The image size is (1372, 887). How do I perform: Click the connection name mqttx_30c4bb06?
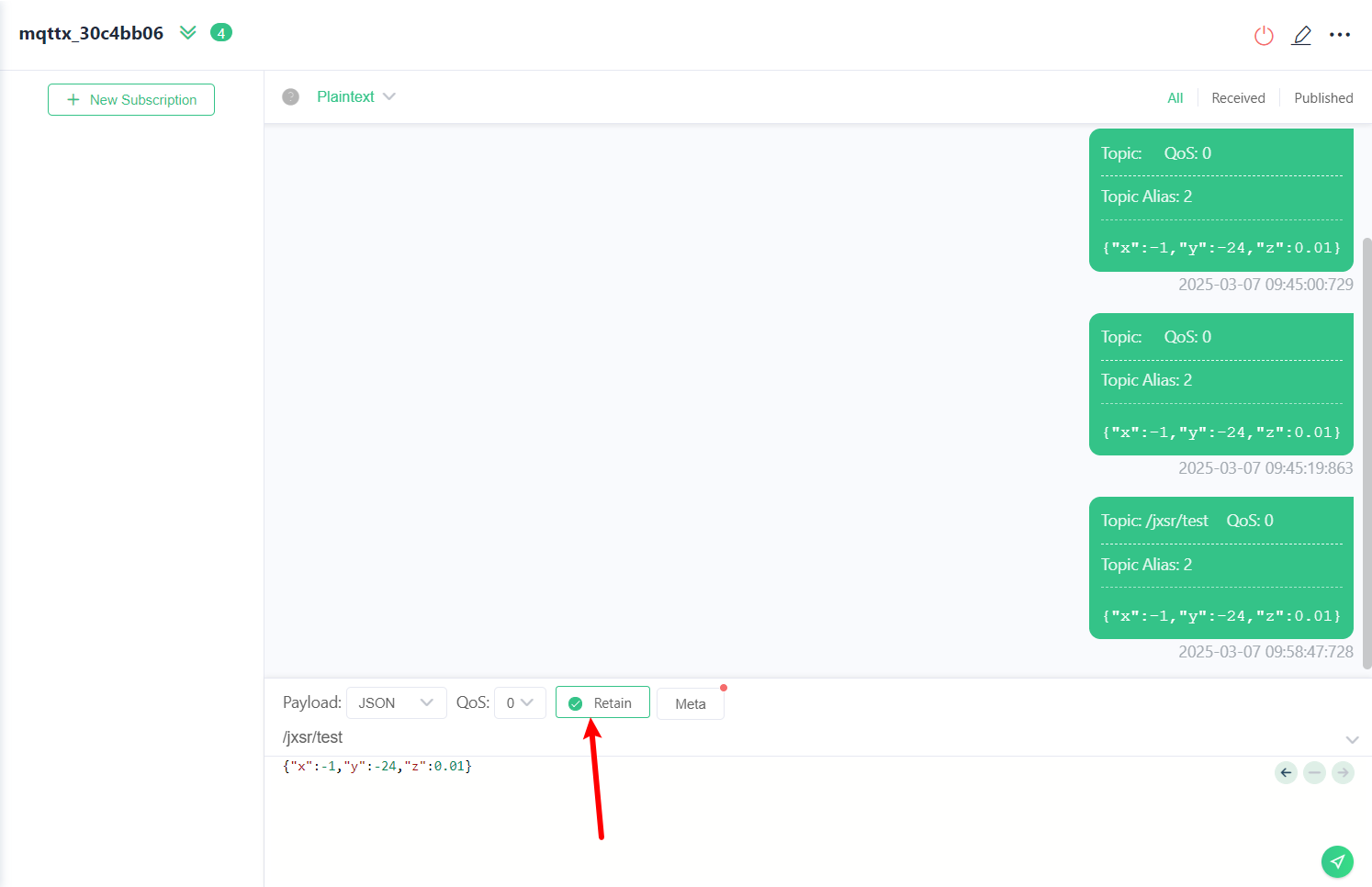pyautogui.click(x=91, y=33)
